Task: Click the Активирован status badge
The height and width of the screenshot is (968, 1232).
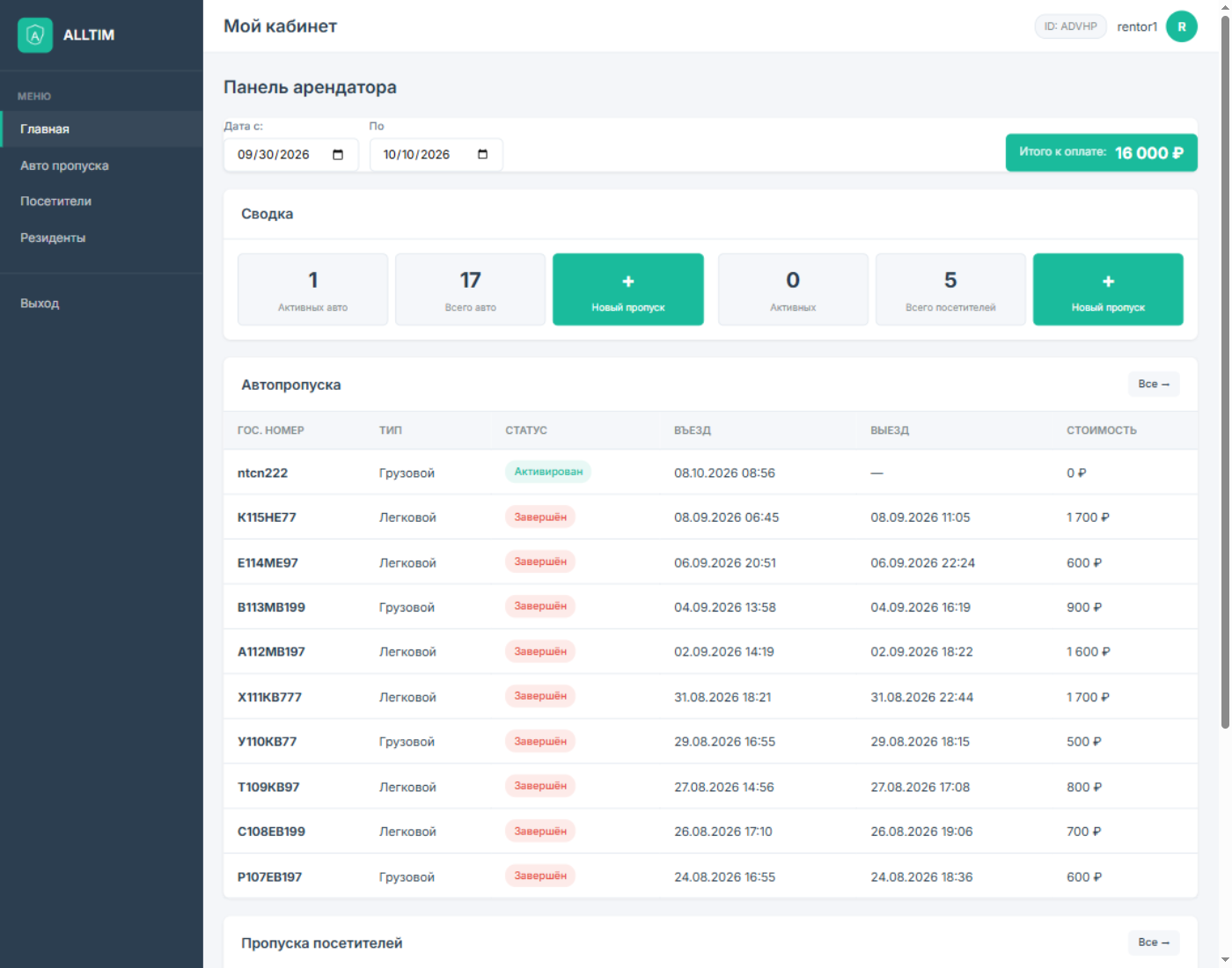Action: (x=548, y=472)
